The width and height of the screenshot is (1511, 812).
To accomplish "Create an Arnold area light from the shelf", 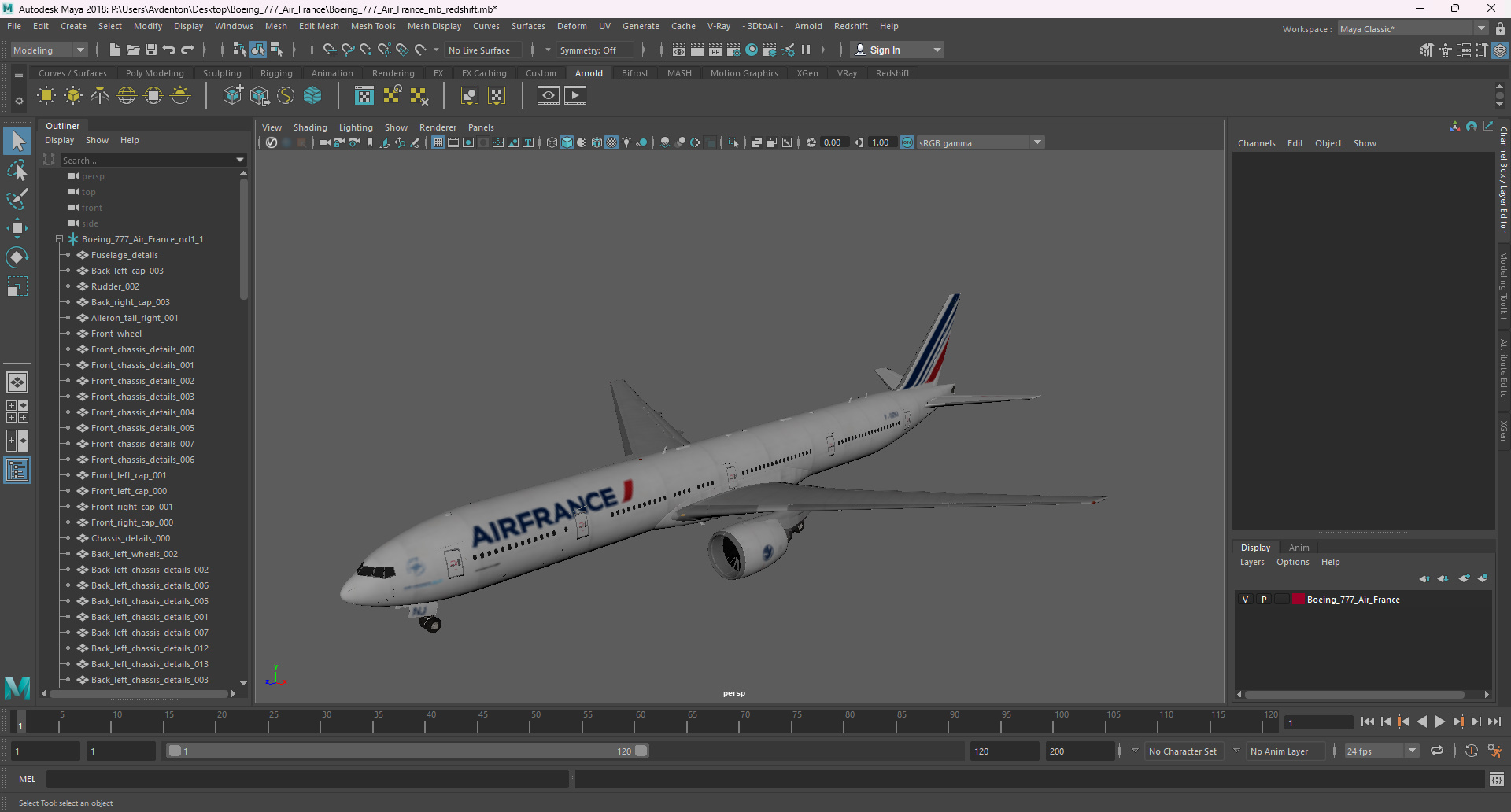I will pos(46,96).
